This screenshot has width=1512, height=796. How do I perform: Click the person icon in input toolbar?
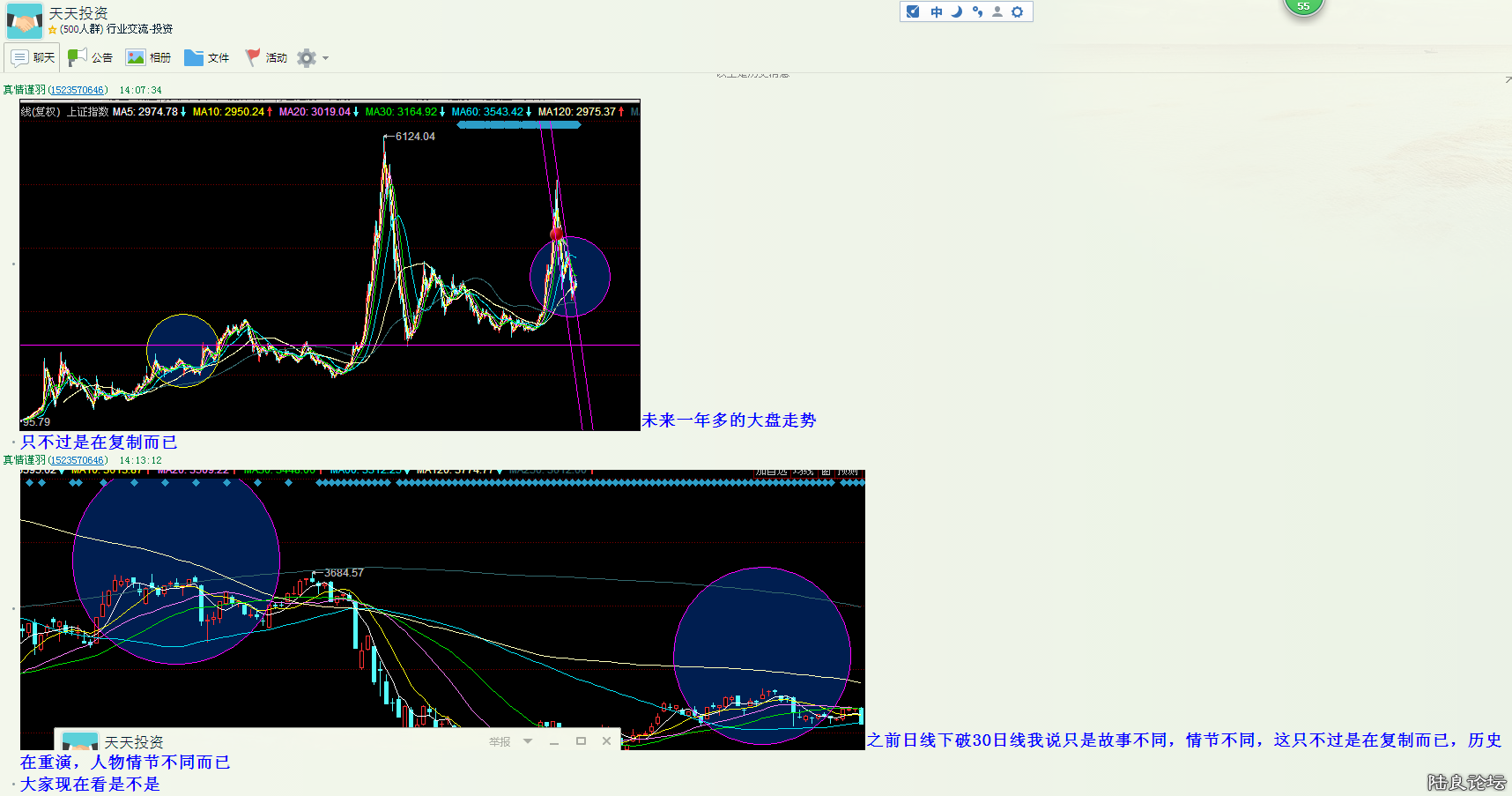997,11
